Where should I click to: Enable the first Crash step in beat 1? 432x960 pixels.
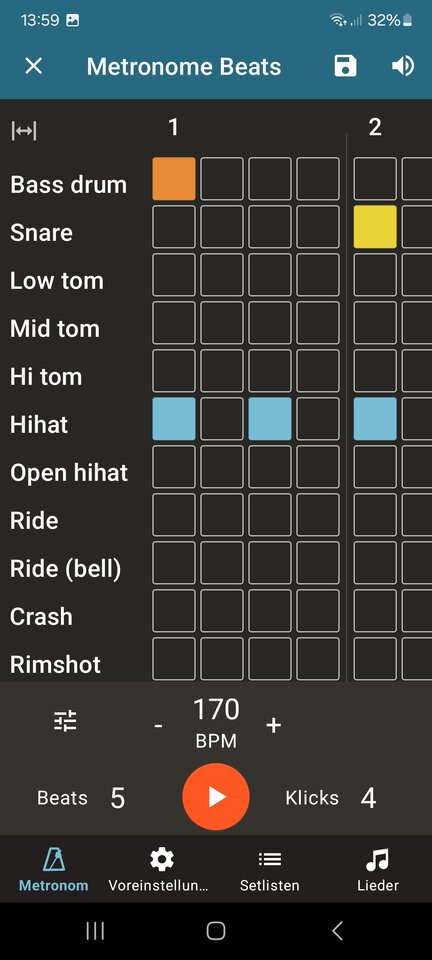click(174, 610)
